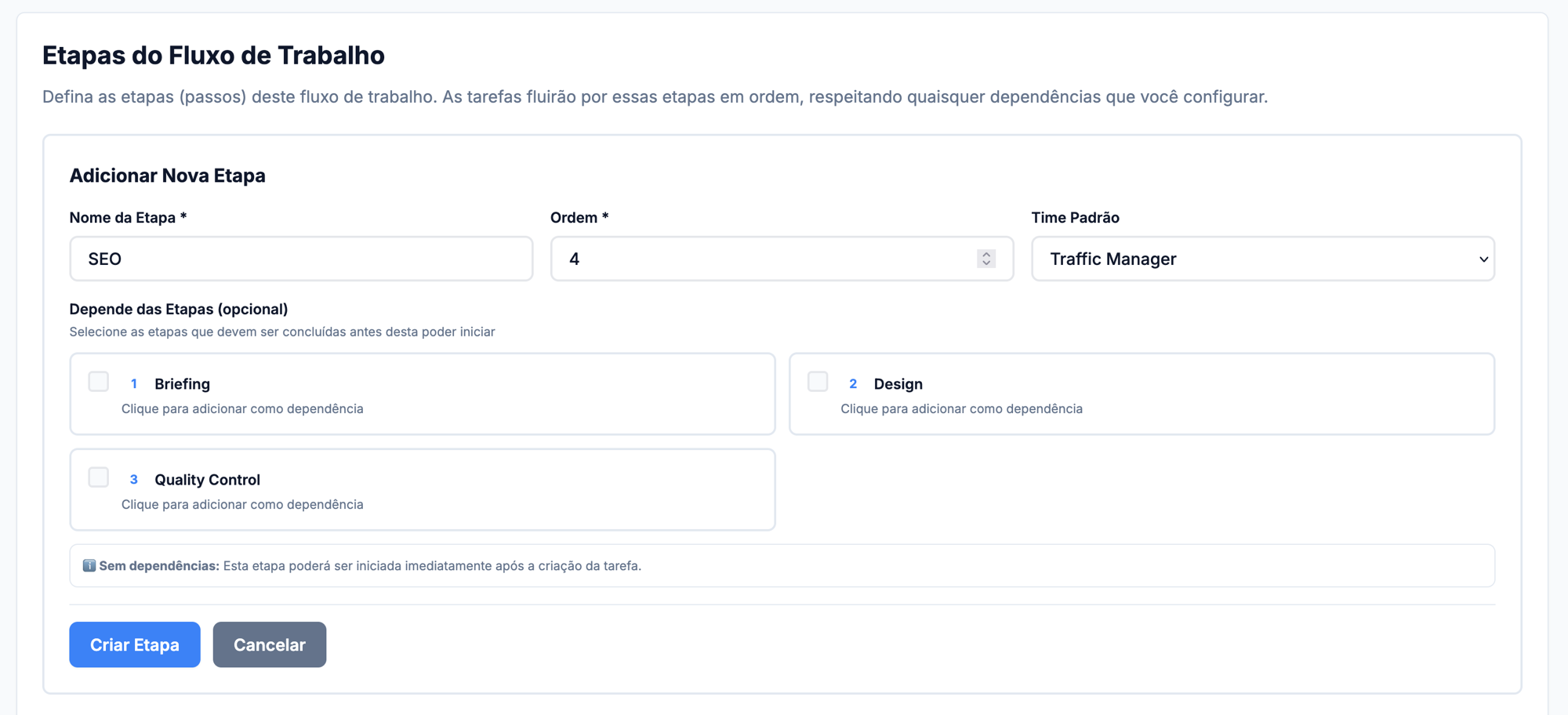Click the chevron arrow of Traffic Manager select
The width and height of the screenshot is (1568, 715).
pos(1483,259)
